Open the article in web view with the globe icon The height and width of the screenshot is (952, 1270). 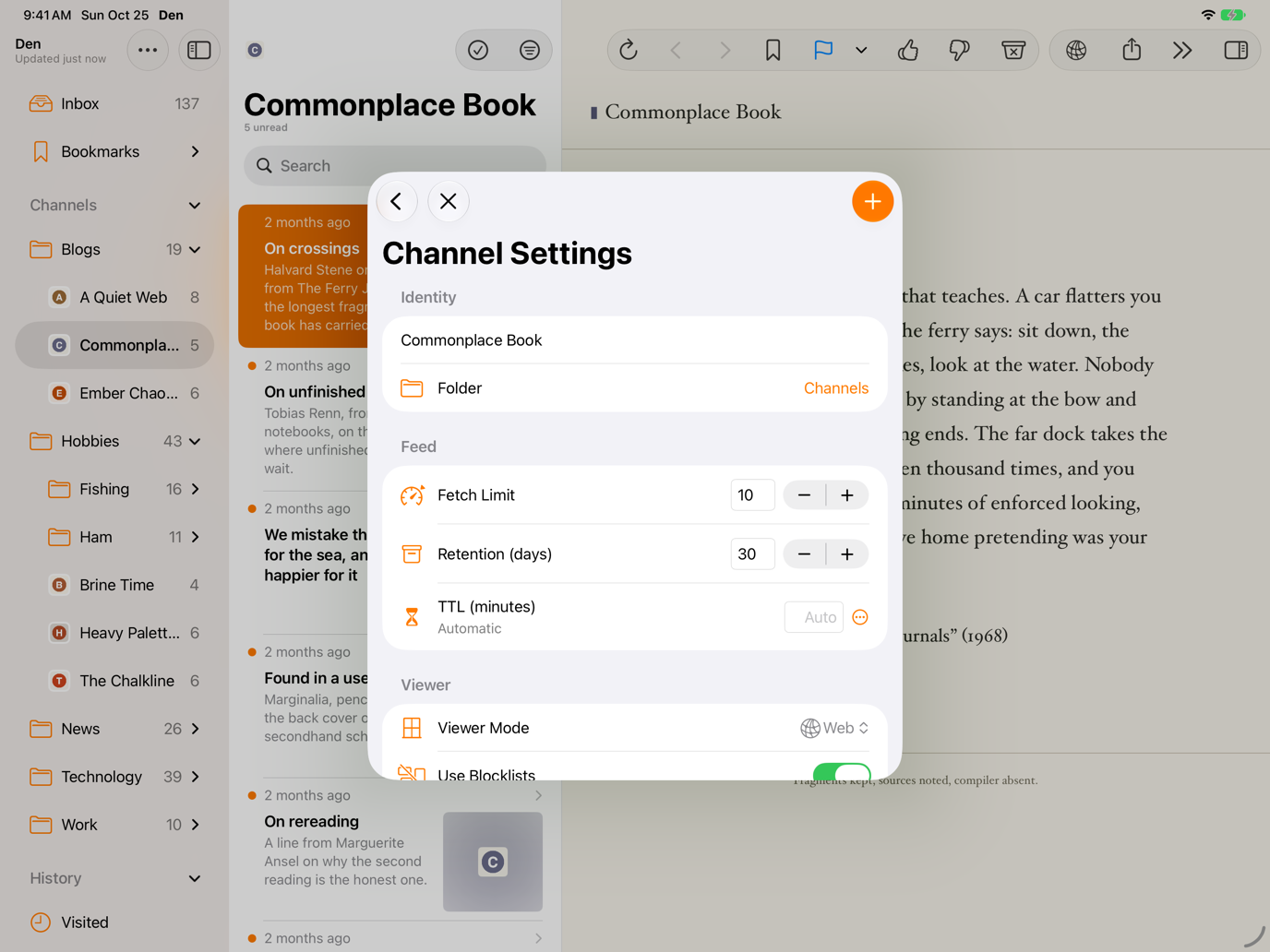point(1076,50)
